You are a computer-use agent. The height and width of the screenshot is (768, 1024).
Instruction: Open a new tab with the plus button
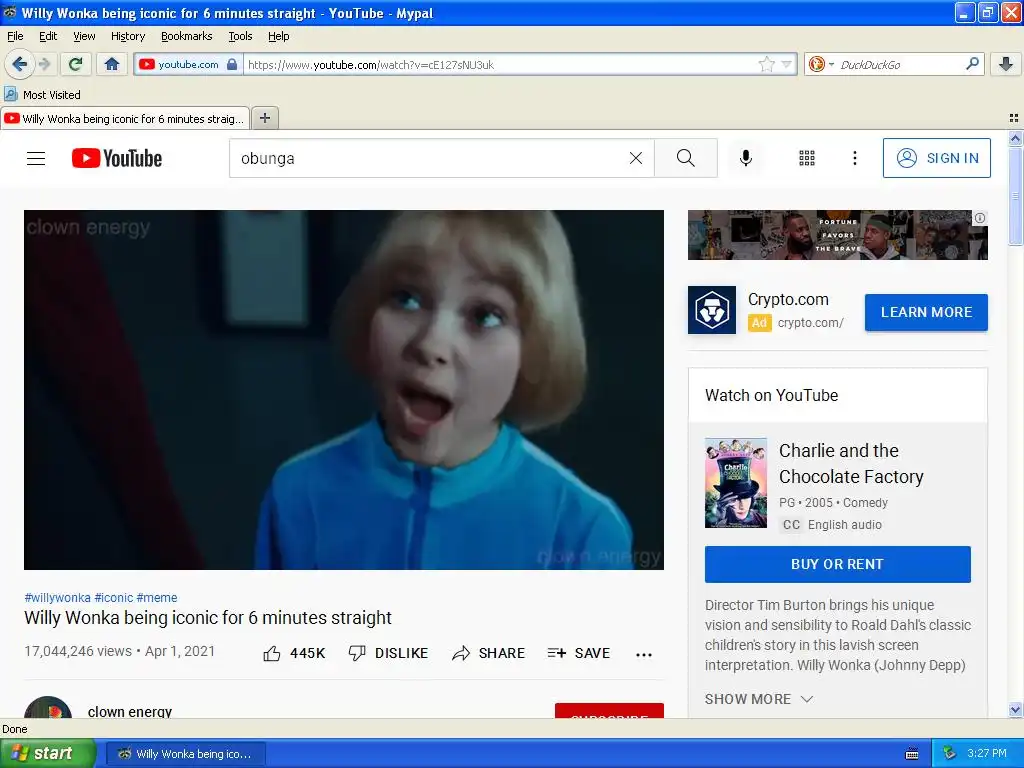click(264, 118)
